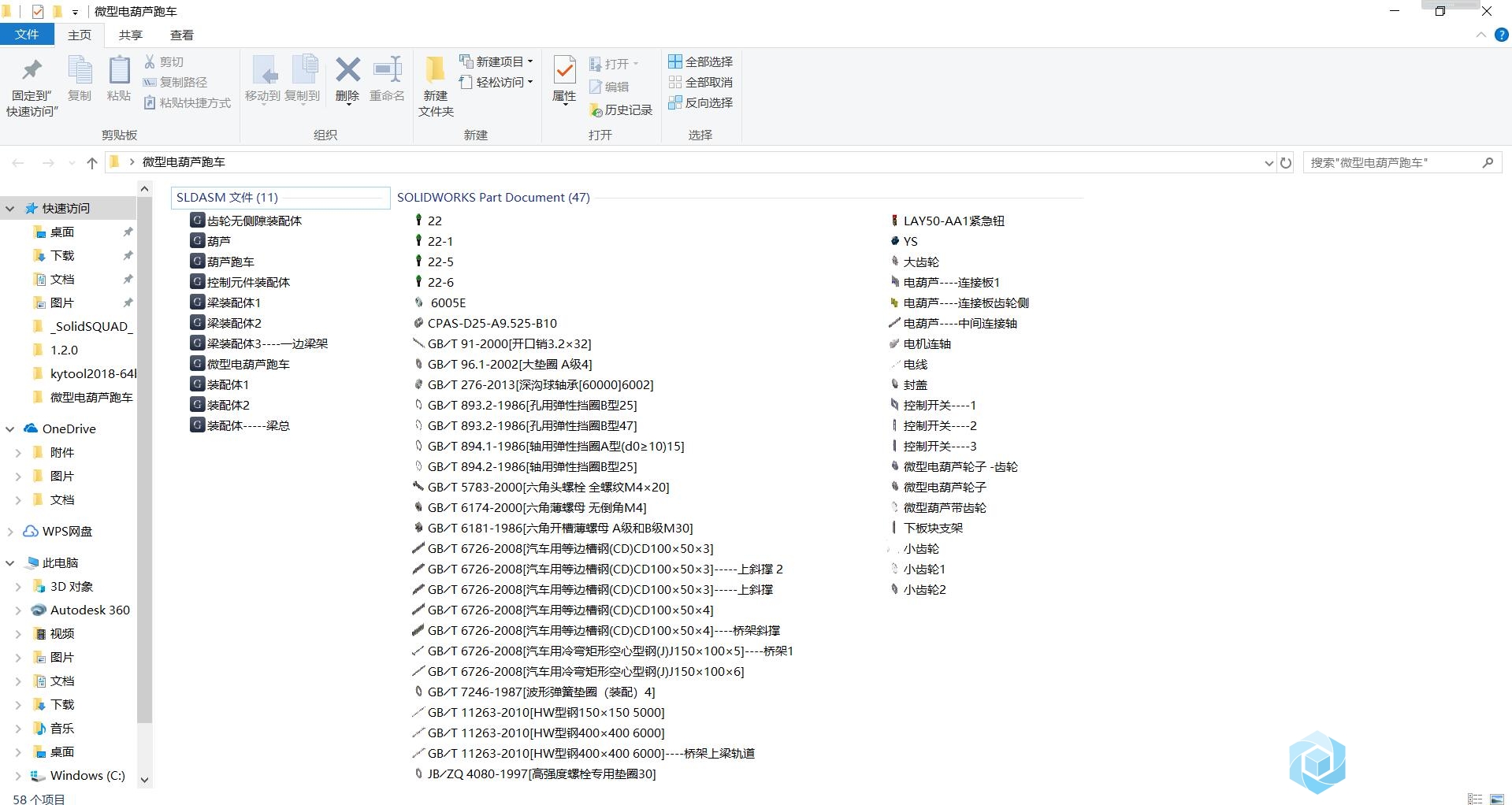Click Paste shortcut (粘贴快捷方式)
Image resolution: width=1512 pixels, height=805 pixels.
click(x=188, y=102)
